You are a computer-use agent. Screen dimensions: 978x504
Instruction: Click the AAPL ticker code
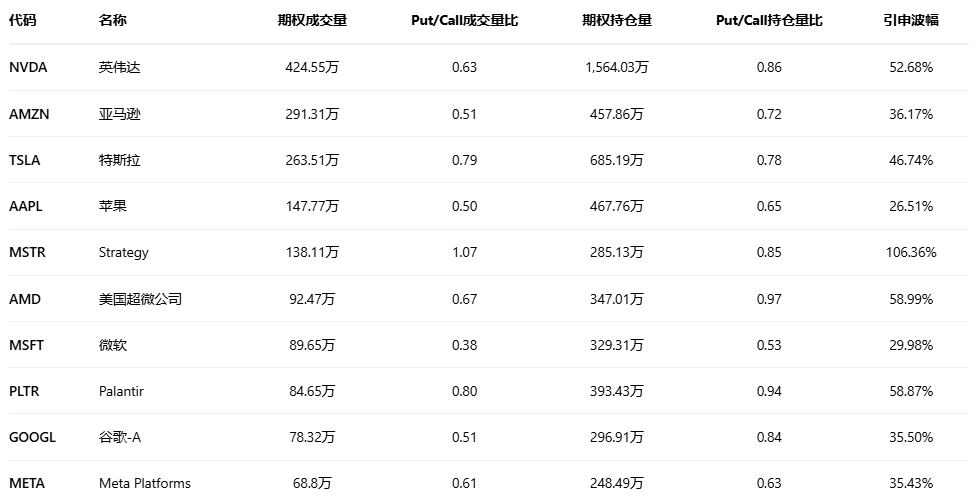point(26,206)
